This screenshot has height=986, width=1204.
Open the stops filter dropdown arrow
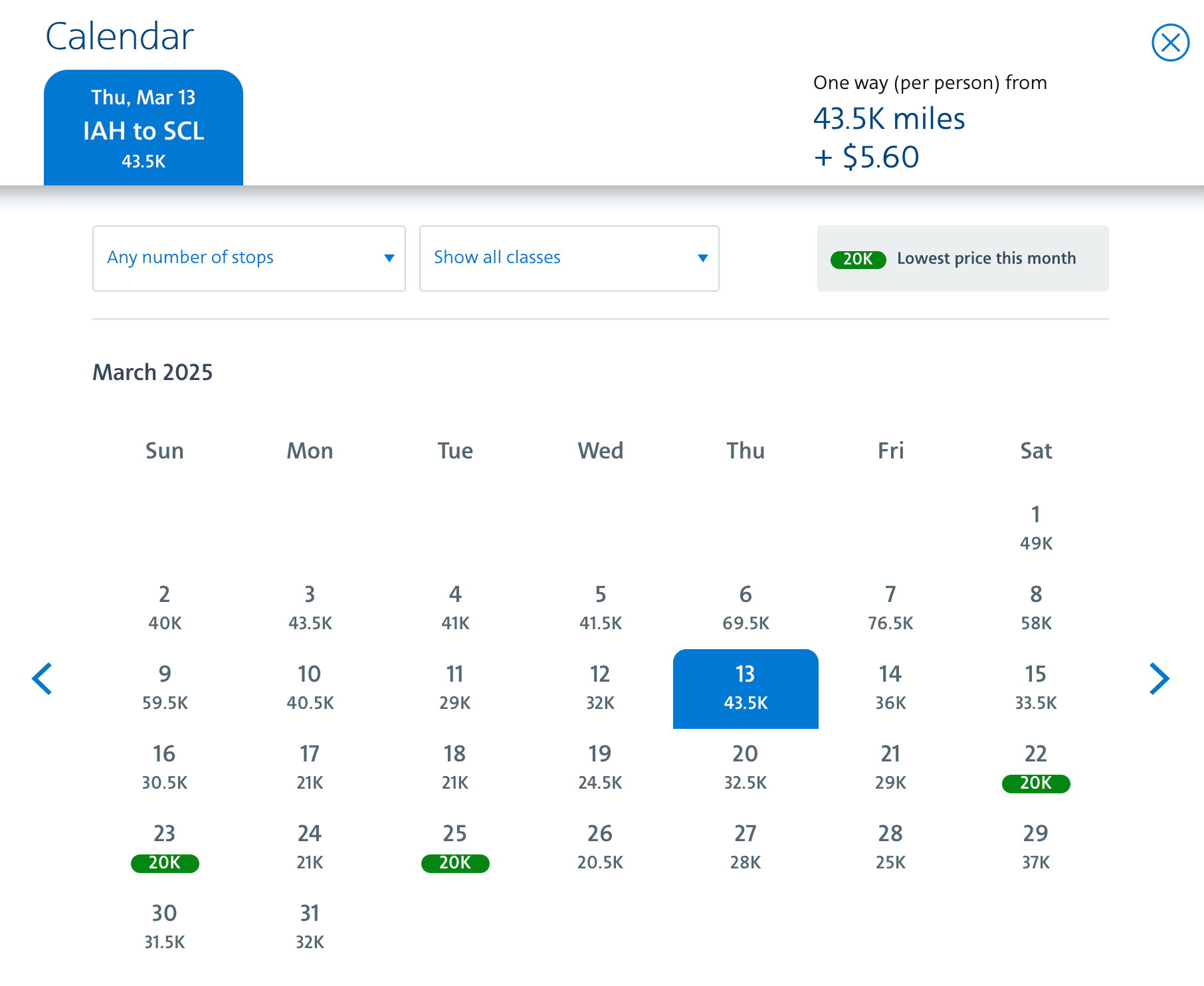coord(389,258)
